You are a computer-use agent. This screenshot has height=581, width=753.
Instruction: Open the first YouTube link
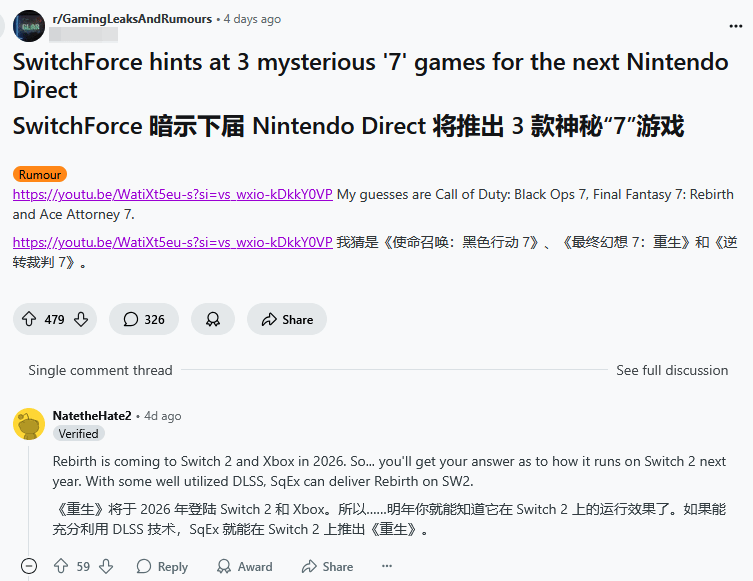(x=172, y=194)
